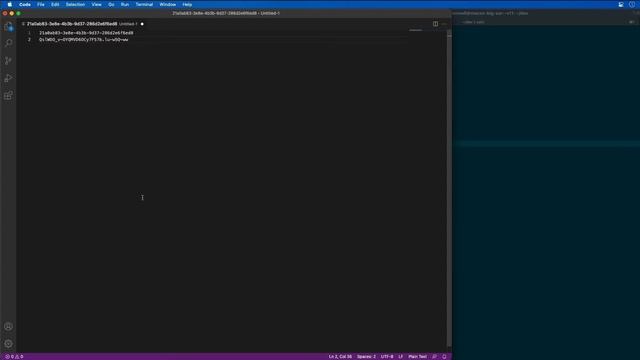The image size is (640, 360).
Task: Click the errors and warnings status indicator
Action: 14,357
